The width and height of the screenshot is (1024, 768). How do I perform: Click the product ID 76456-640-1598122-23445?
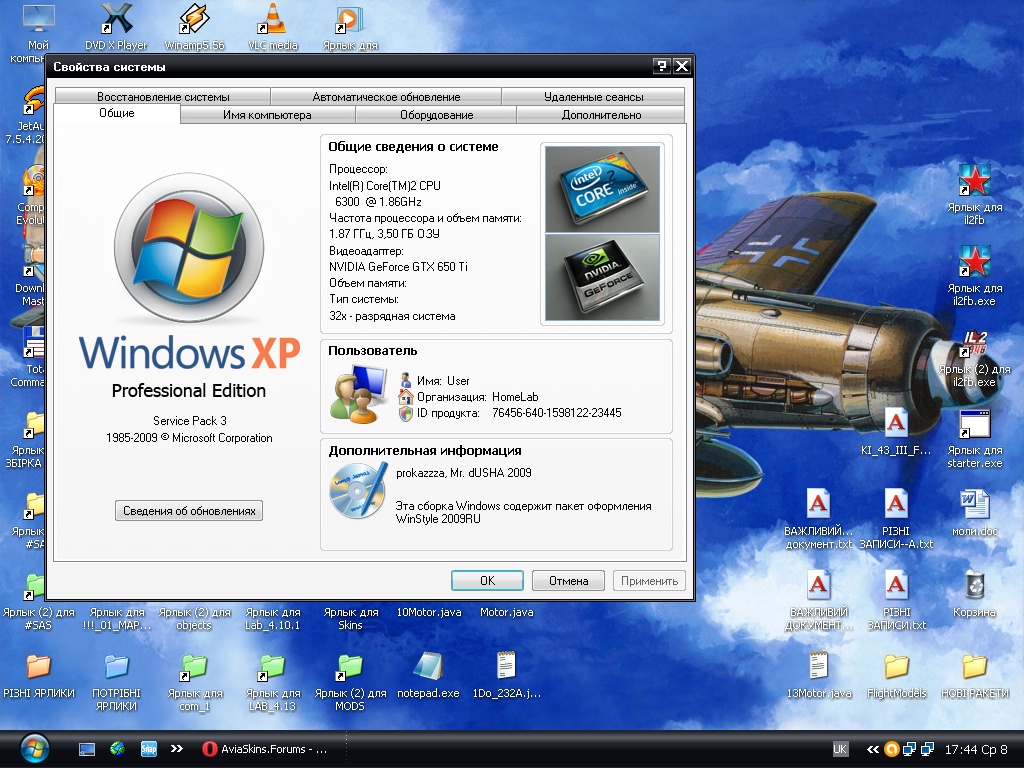556,413
